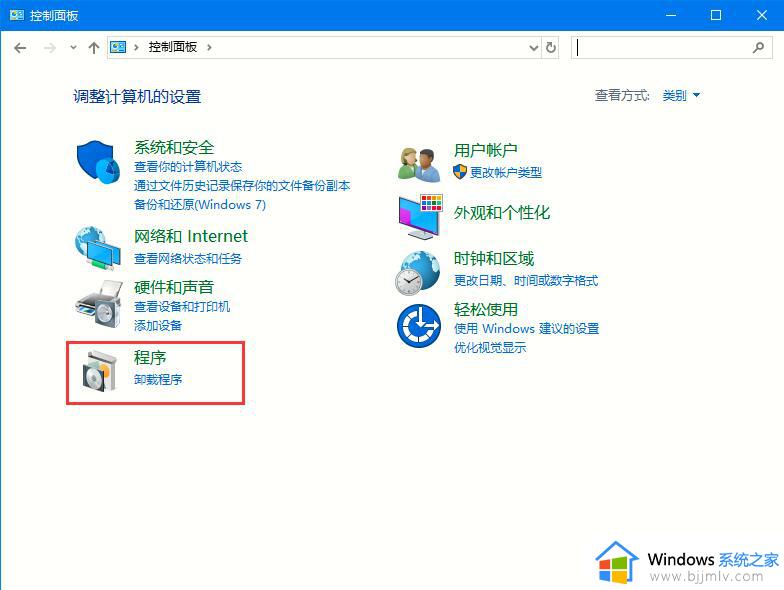Open 查看你的计算机状态 link
The image size is (784, 590).
(188, 166)
